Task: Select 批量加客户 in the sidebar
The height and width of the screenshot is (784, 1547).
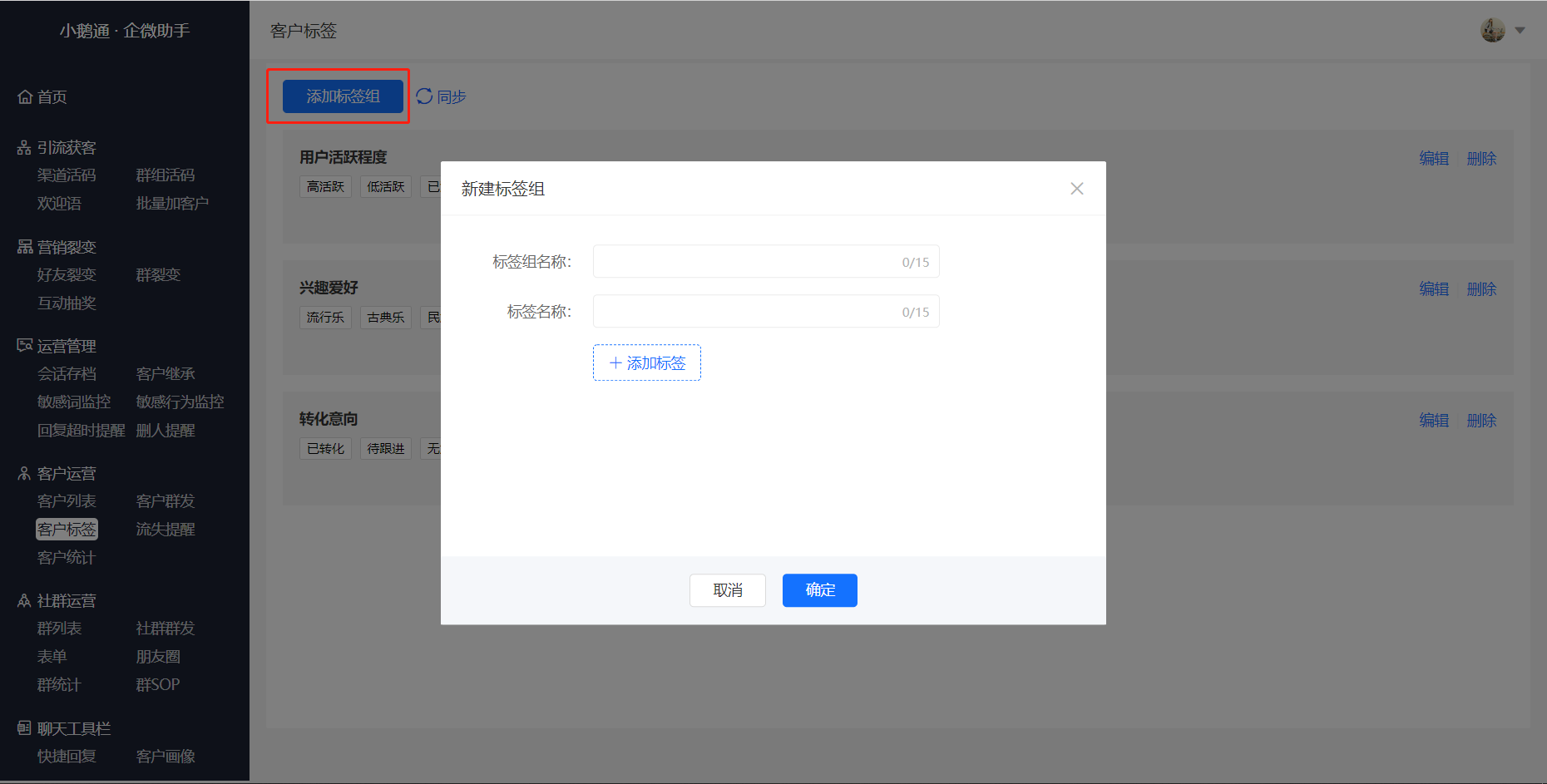Action: click(172, 204)
